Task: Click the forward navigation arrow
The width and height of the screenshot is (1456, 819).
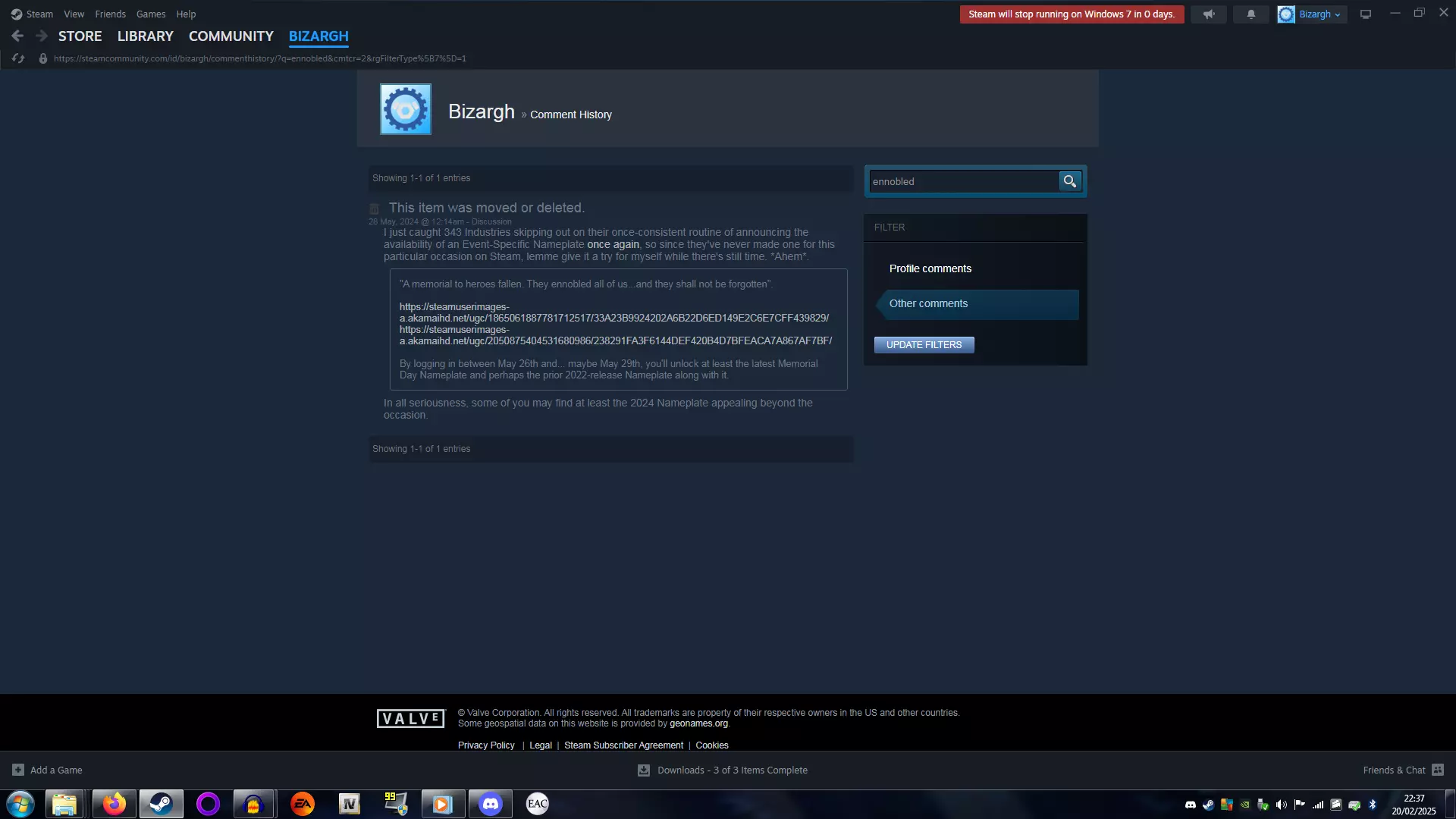Action: 42,36
